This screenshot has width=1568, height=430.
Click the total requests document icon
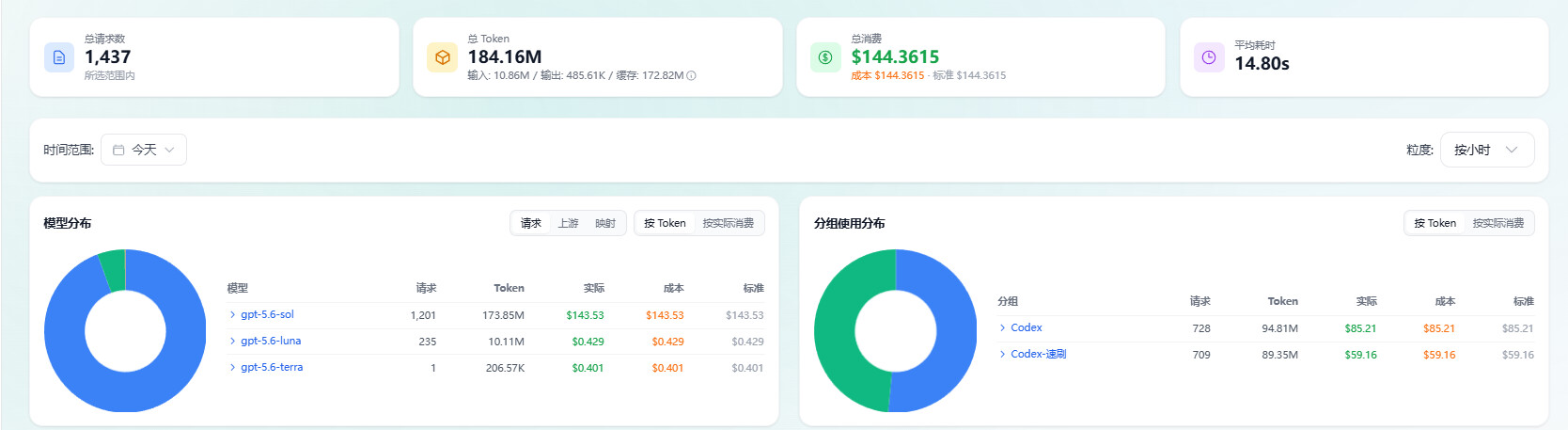[59, 57]
